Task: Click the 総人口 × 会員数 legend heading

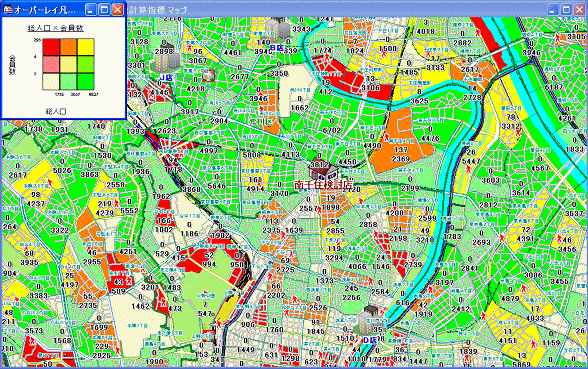Action: tap(56, 28)
